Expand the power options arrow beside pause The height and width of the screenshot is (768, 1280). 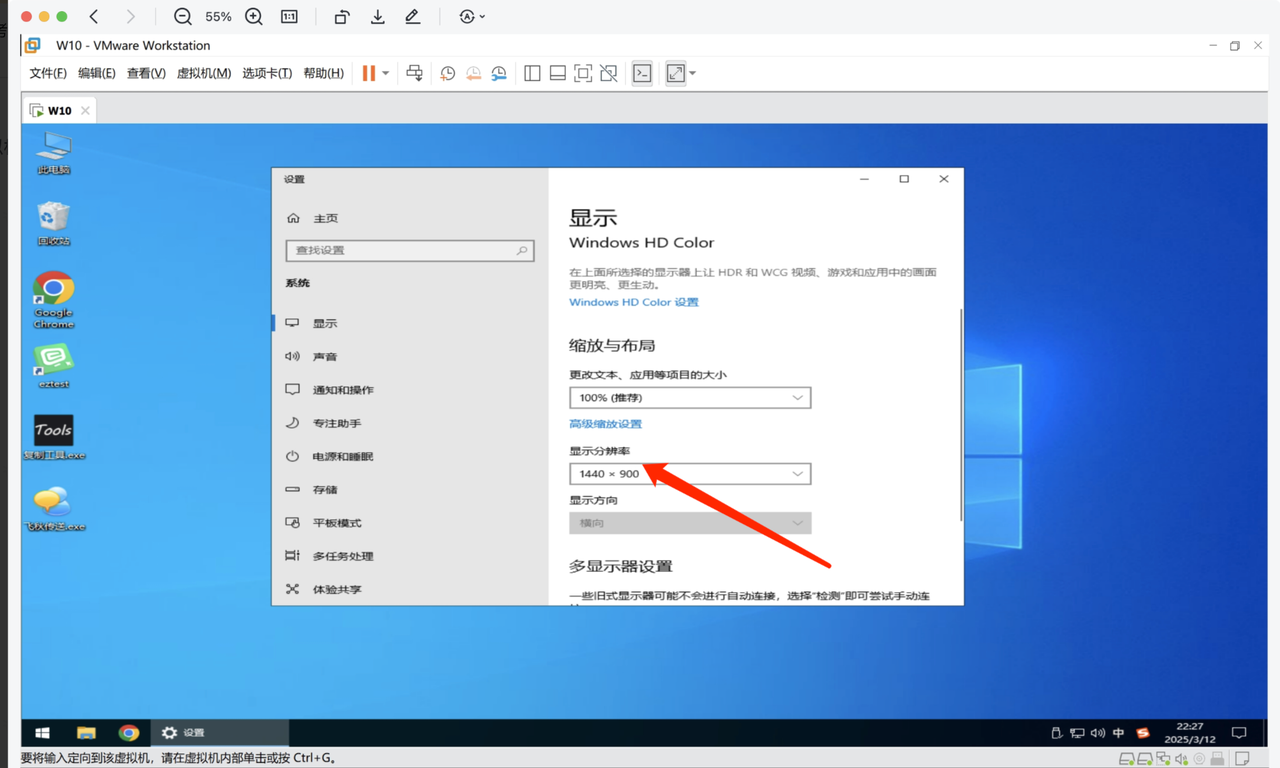(386, 73)
